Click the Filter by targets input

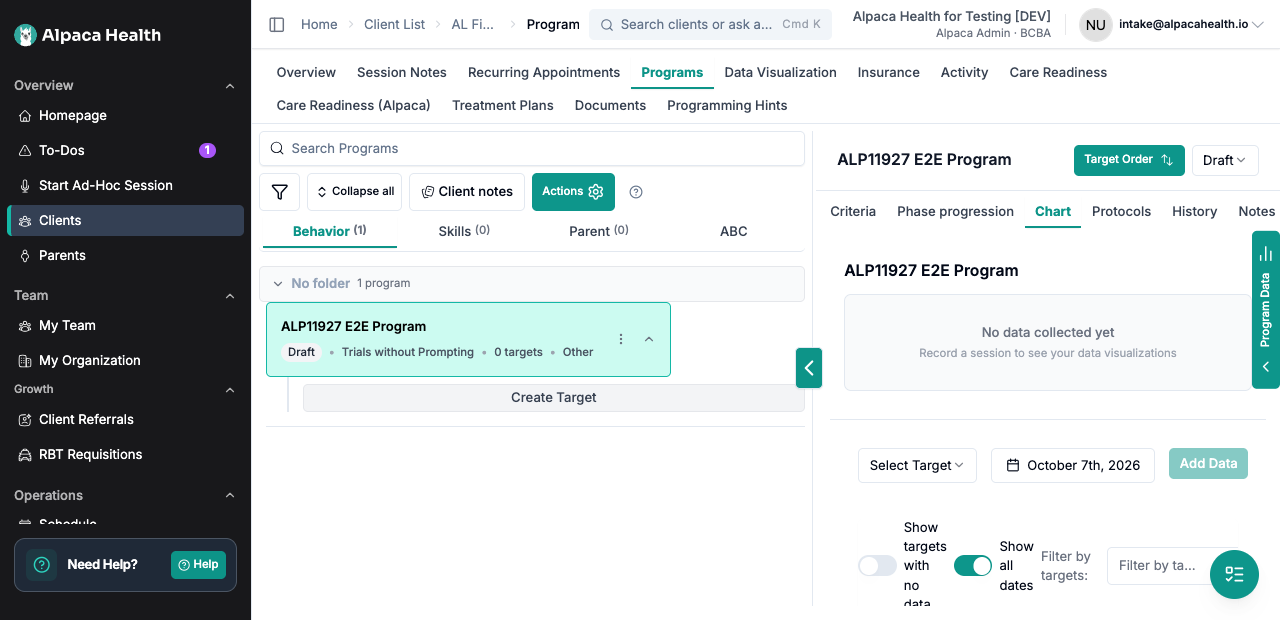click(x=1165, y=566)
